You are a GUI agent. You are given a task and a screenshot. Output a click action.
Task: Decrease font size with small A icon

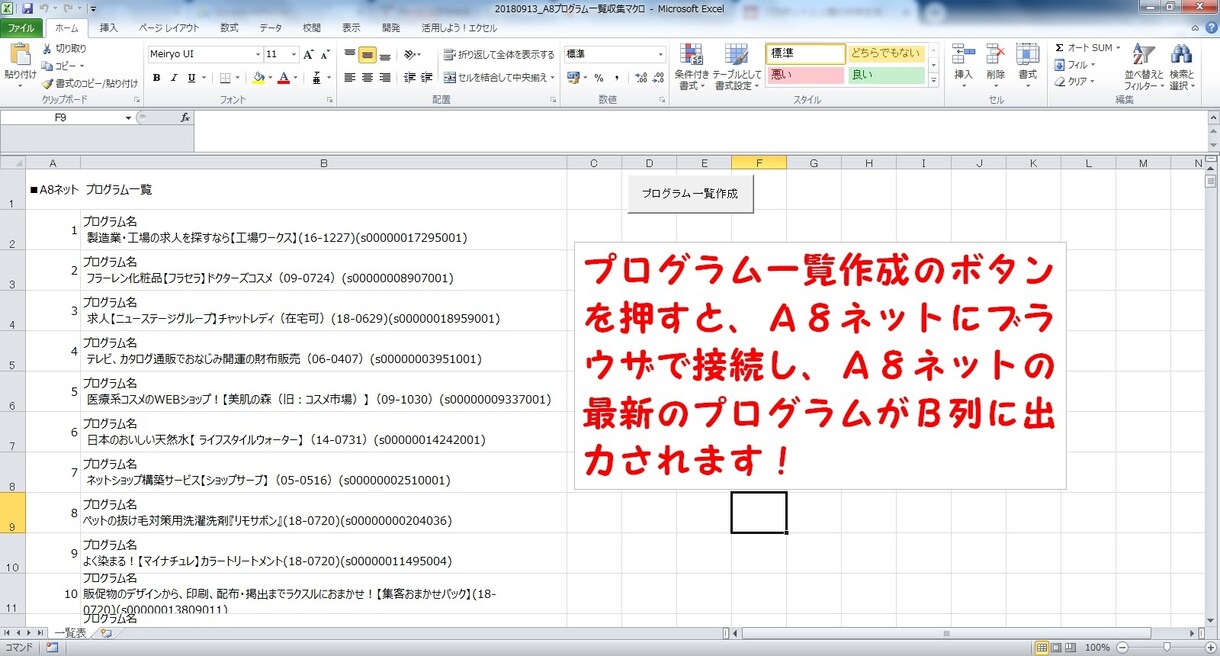click(325, 55)
